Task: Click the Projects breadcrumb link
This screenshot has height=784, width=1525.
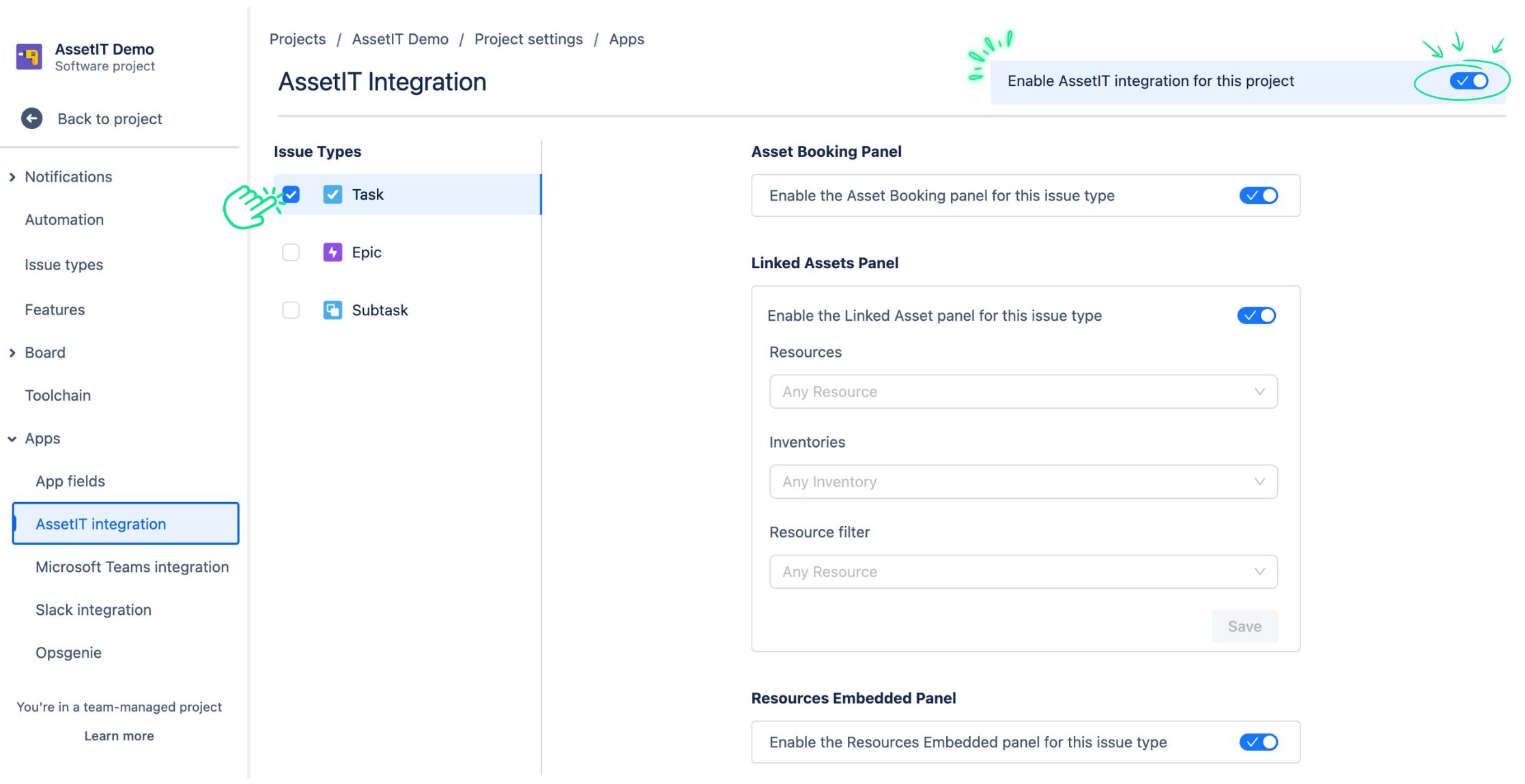Action: [298, 39]
